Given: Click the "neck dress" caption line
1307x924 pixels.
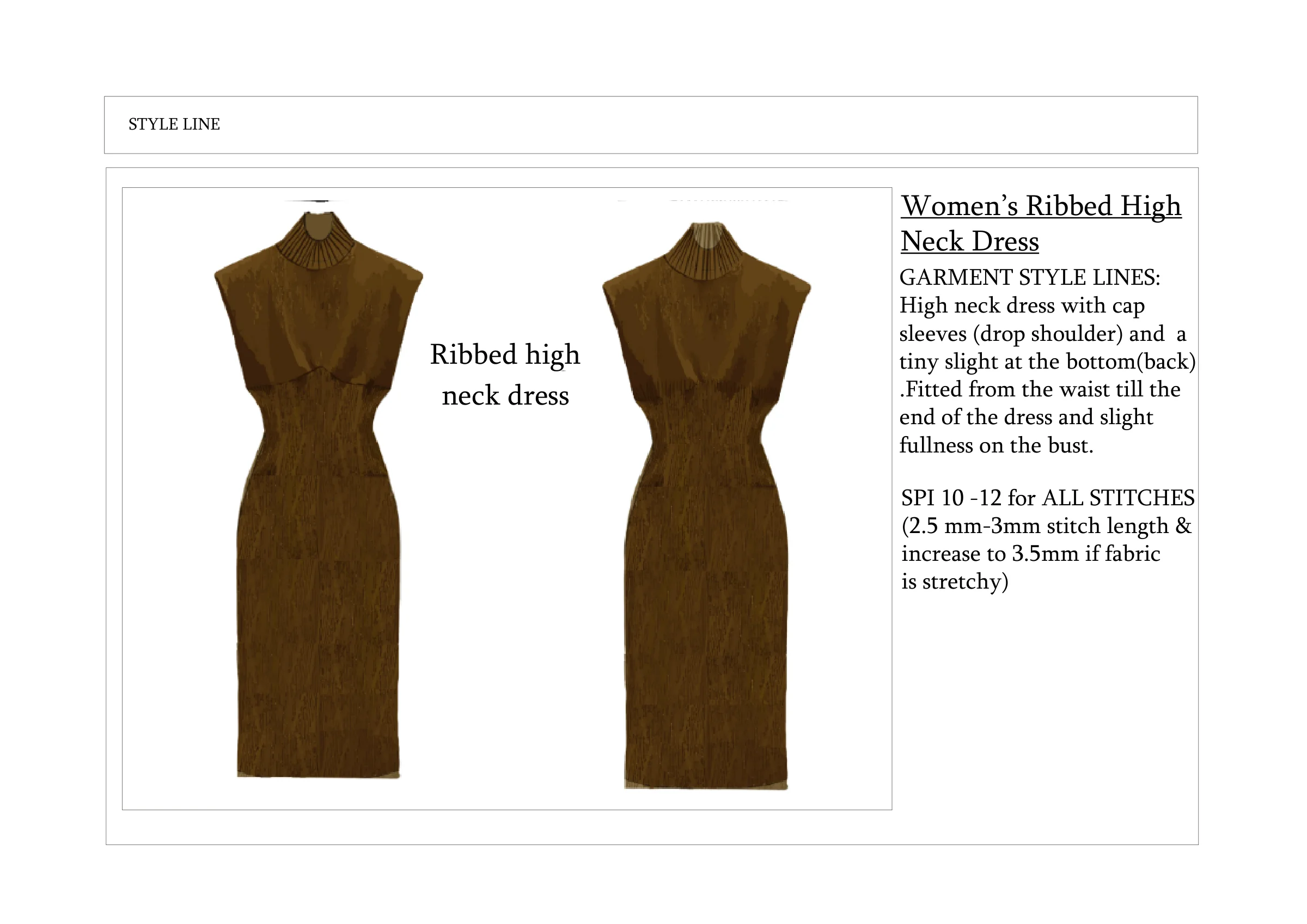Looking at the screenshot, I should tap(505, 395).
